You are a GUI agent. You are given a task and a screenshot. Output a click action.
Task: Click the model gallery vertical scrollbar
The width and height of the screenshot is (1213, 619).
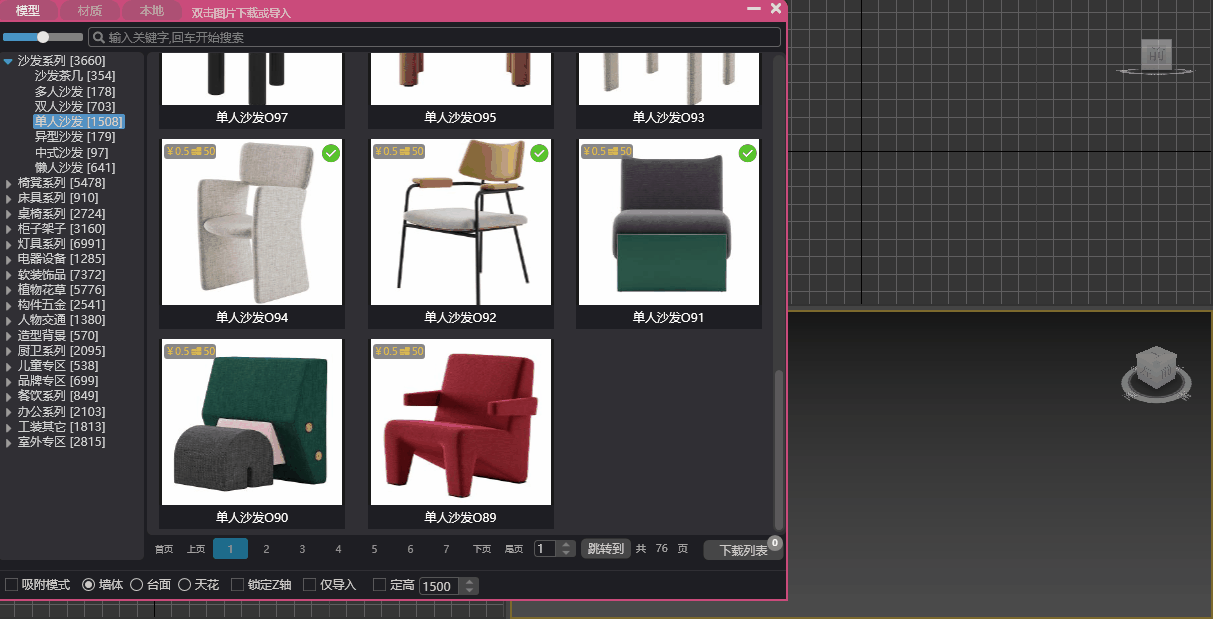click(x=779, y=450)
